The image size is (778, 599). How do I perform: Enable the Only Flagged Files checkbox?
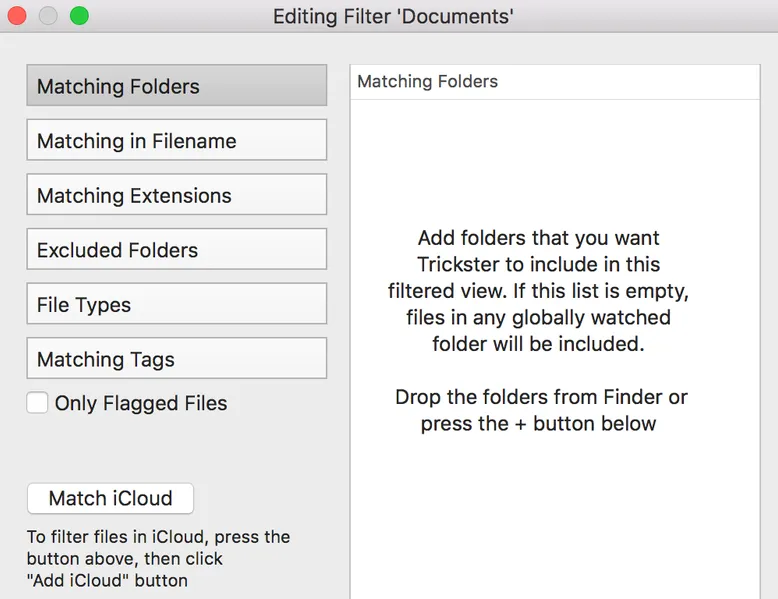(x=37, y=402)
